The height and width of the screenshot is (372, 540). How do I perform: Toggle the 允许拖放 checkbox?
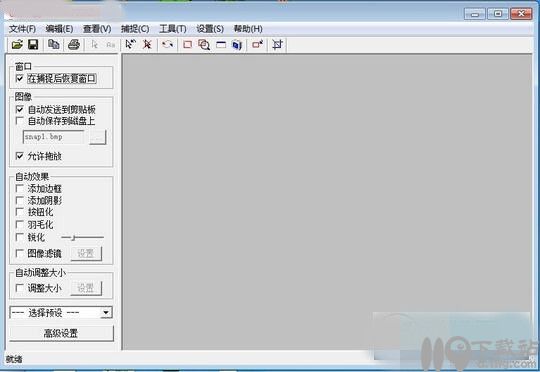pos(20,156)
